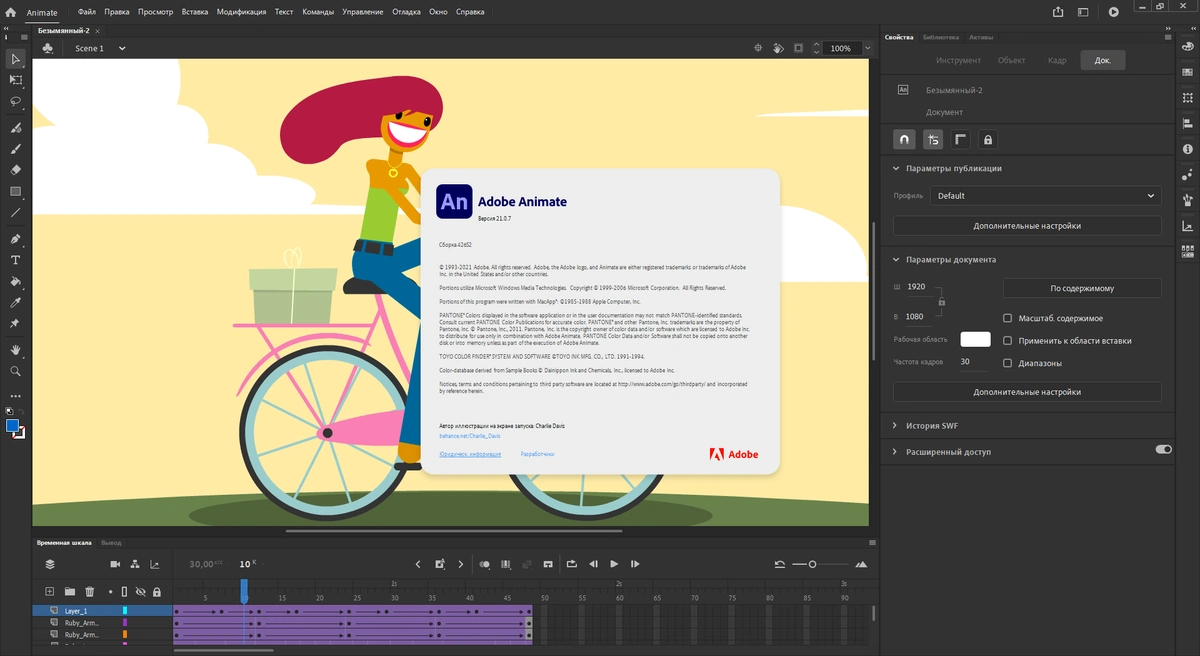The height and width of the screenshot is (656, 1200).
Task: Collapse Параметры публикации section
Action: point(896,168)
